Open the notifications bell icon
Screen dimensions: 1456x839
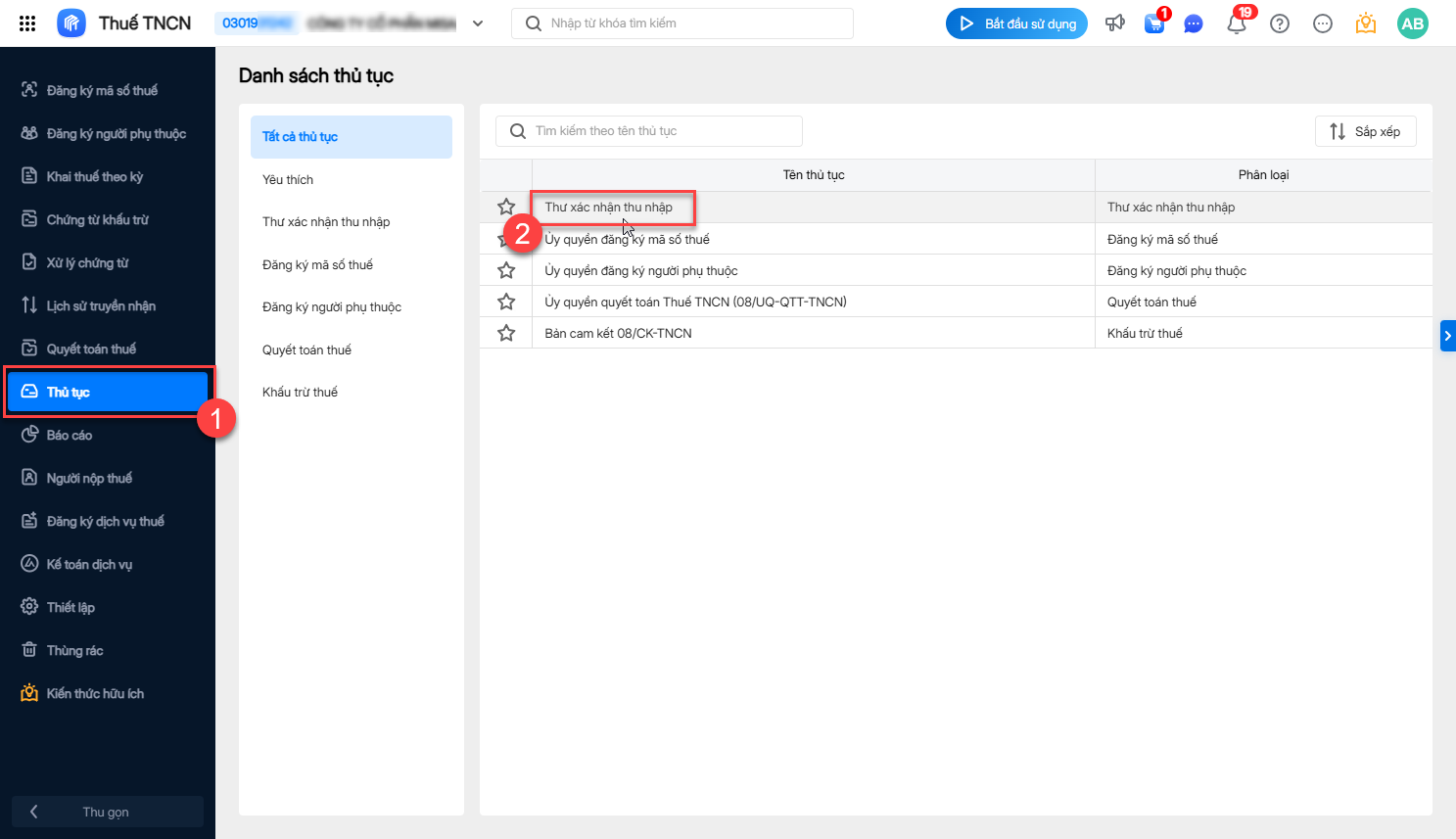[1237, 24]
